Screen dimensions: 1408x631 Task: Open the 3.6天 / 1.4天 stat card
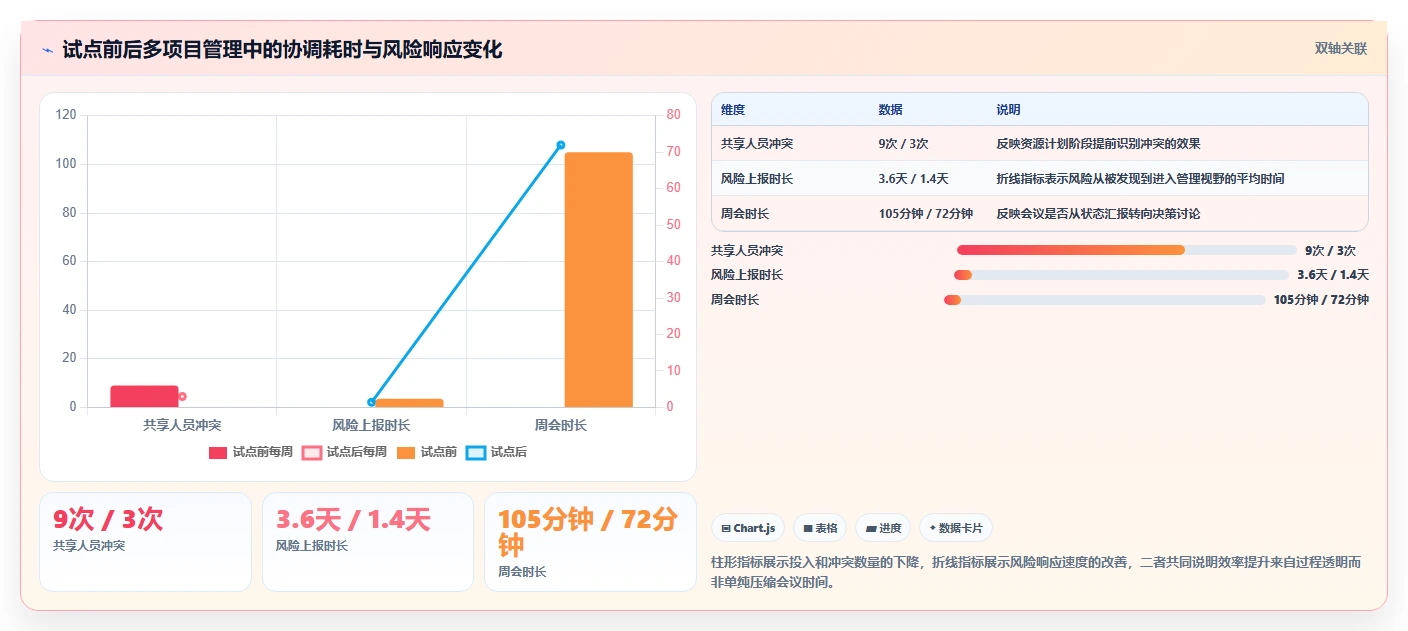(x=368, y=541)
